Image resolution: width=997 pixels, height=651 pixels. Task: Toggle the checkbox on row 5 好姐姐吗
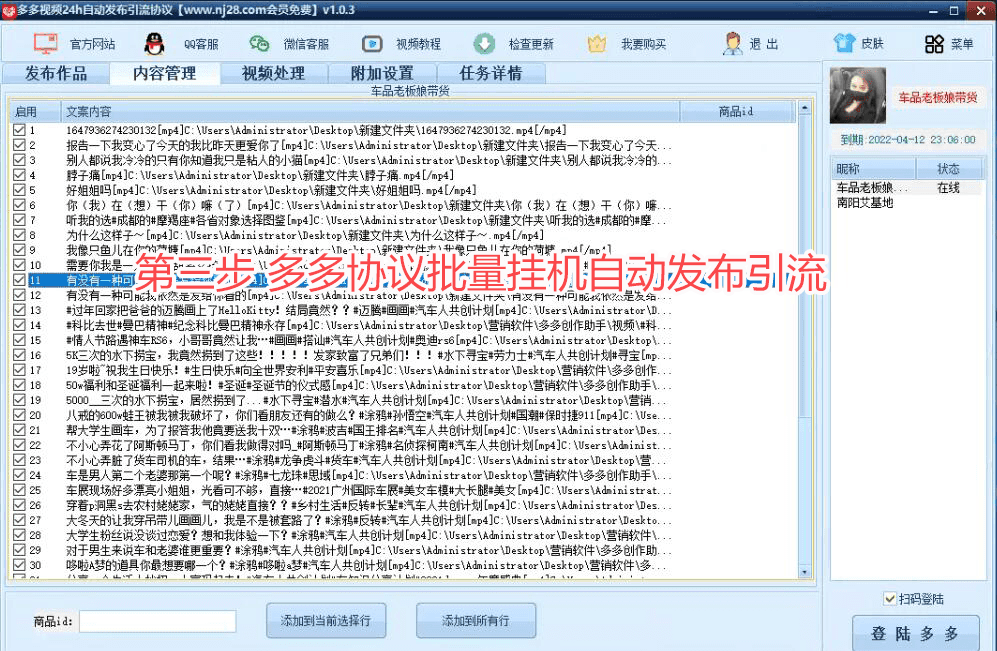click(x=19, y=190)
